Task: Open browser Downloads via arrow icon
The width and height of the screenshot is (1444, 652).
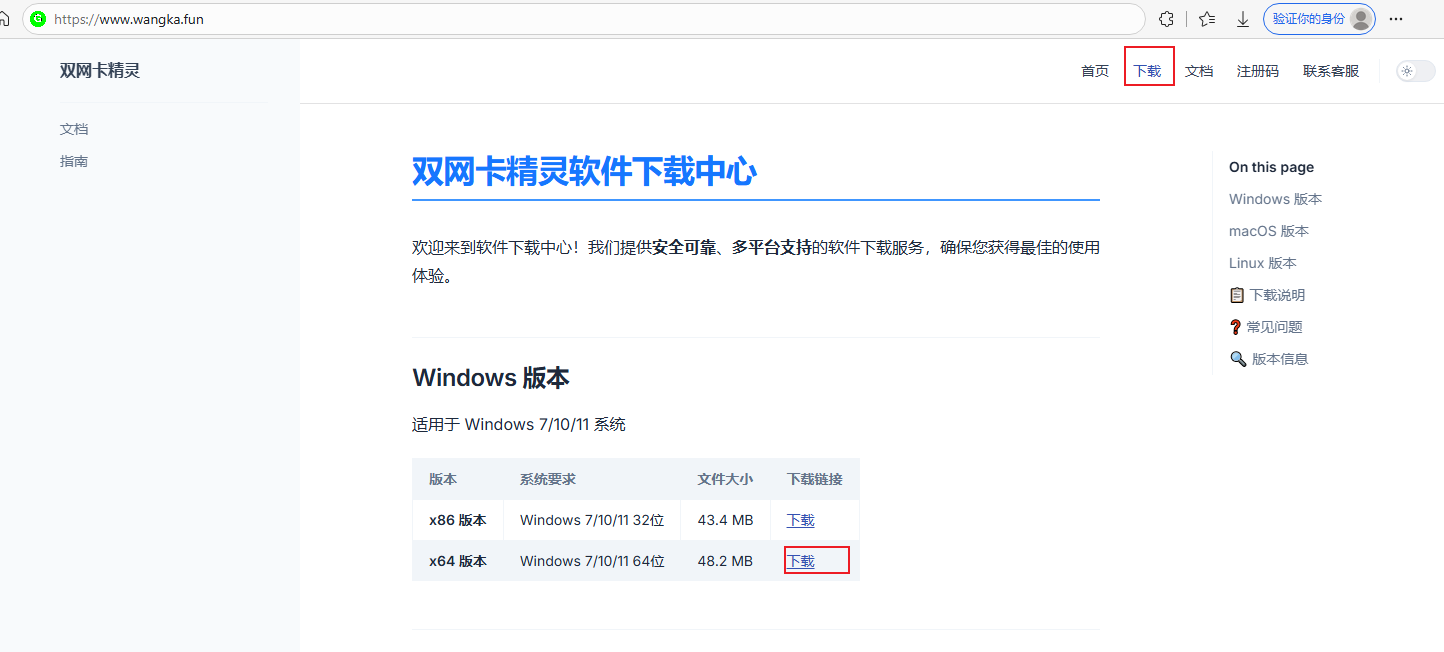Action: point(1243,18)
